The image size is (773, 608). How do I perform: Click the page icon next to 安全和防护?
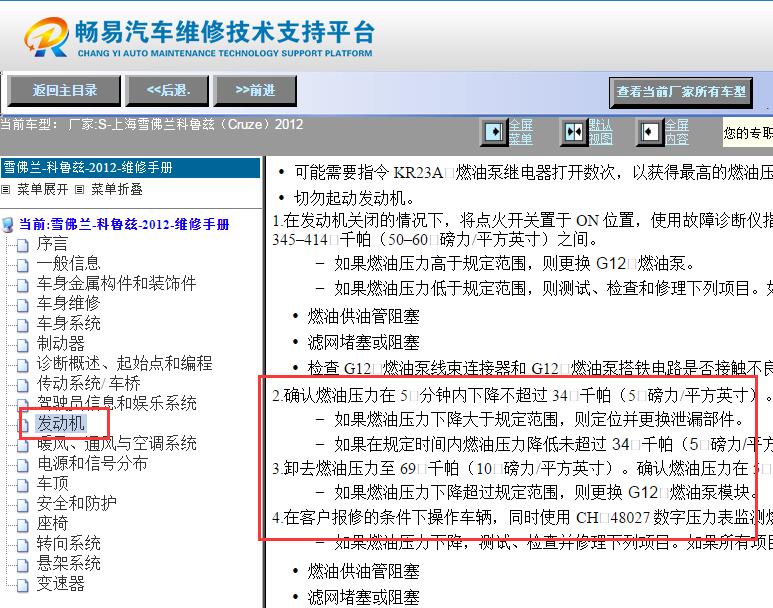(x=23, y=505)
